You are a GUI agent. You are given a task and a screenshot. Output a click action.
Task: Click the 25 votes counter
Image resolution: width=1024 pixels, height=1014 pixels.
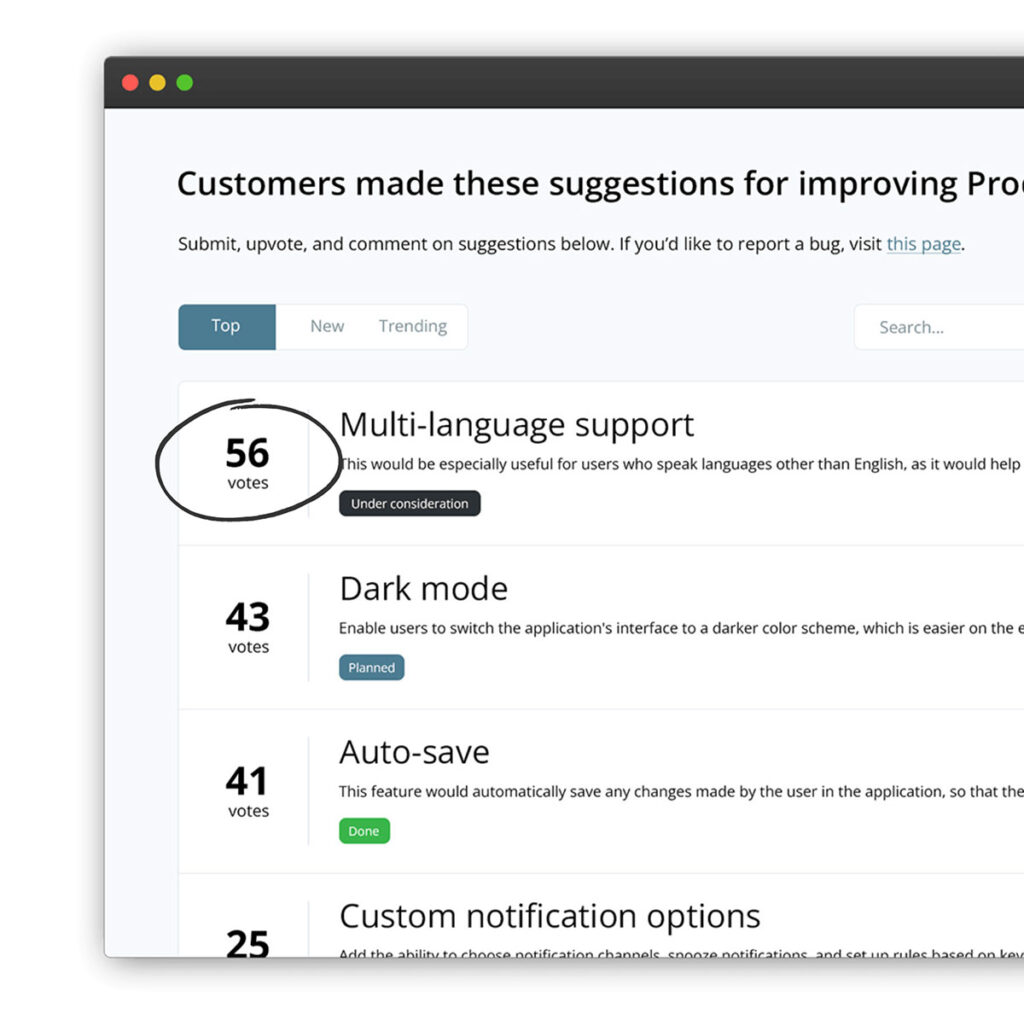coord(247,944)
